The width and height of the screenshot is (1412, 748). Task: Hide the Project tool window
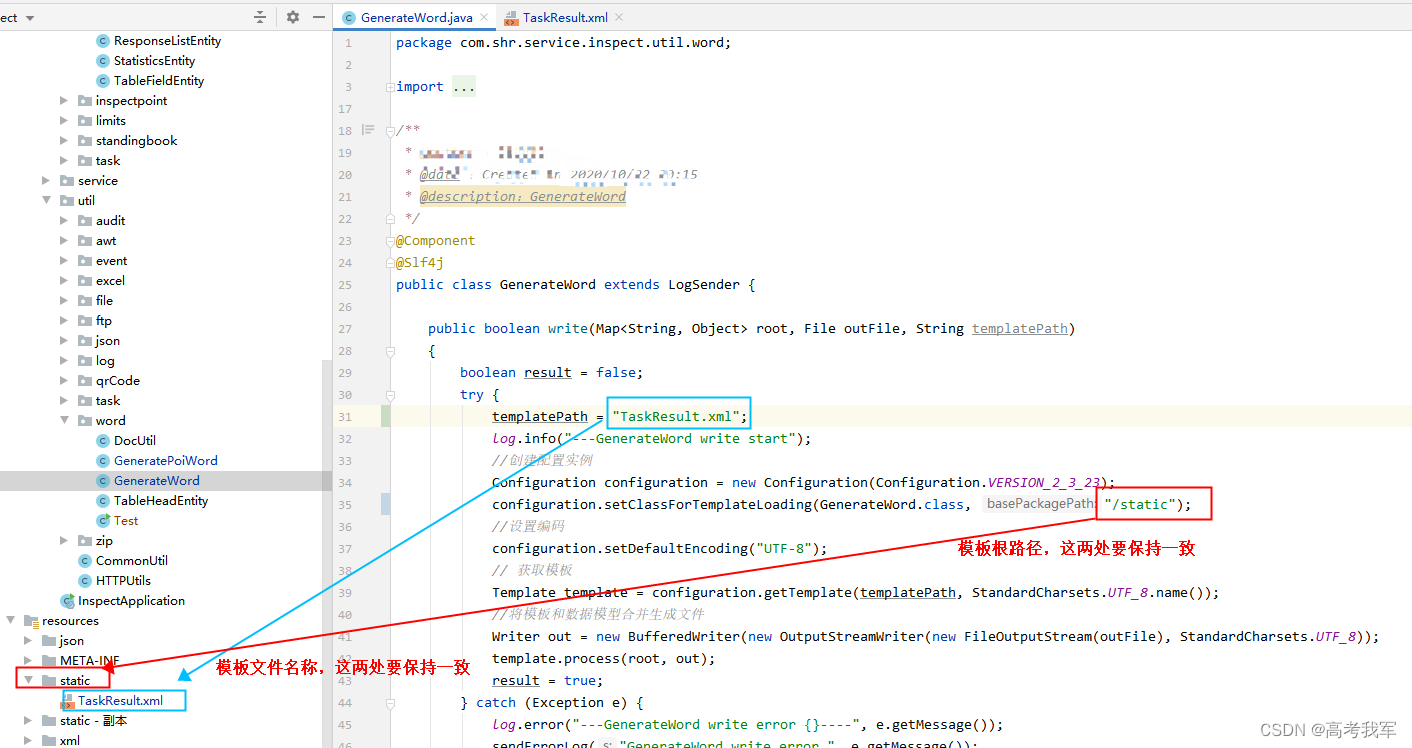click(318, 16)
